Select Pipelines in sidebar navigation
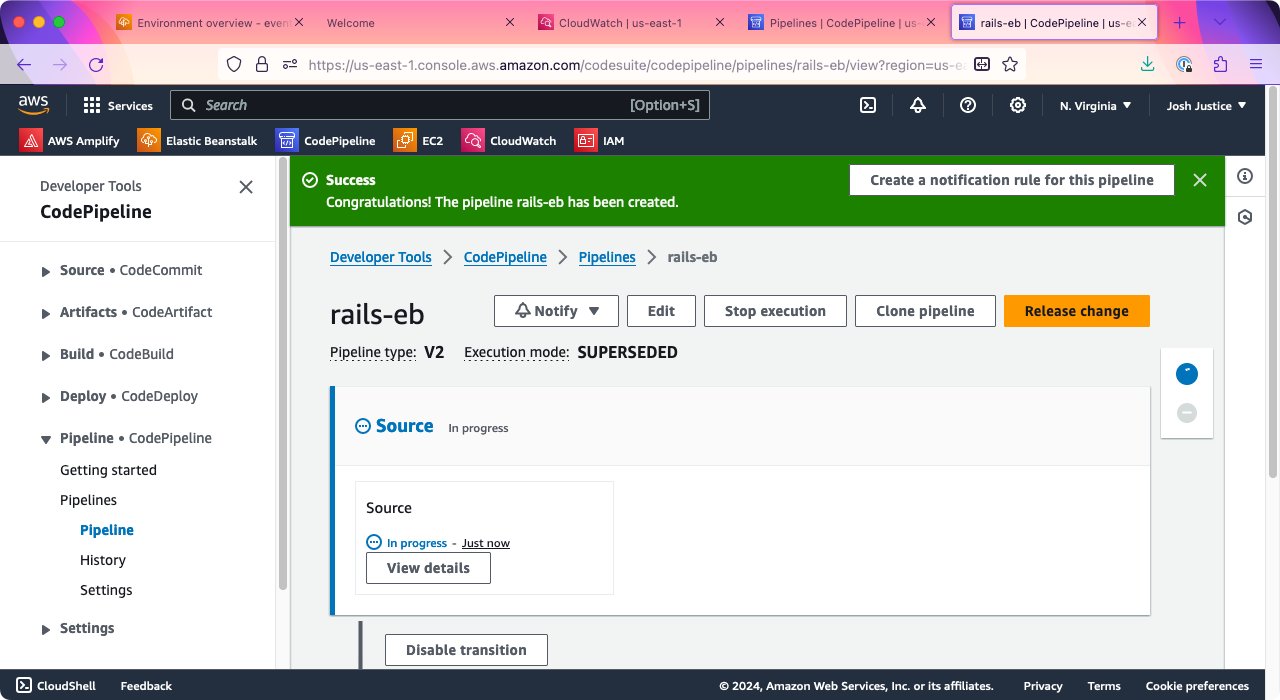This screenshot has height=700, width=1280. (88, 500)
